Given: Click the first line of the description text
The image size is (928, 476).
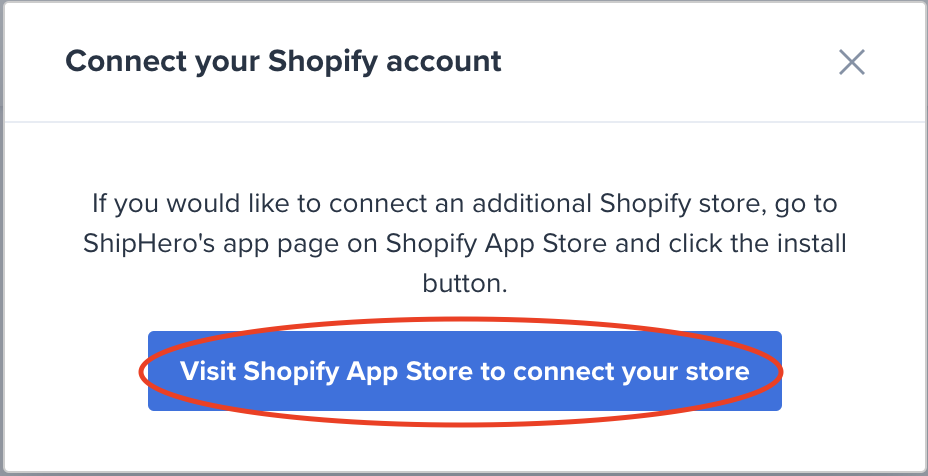Looking at the screenshot, I should tap(464, 204).
